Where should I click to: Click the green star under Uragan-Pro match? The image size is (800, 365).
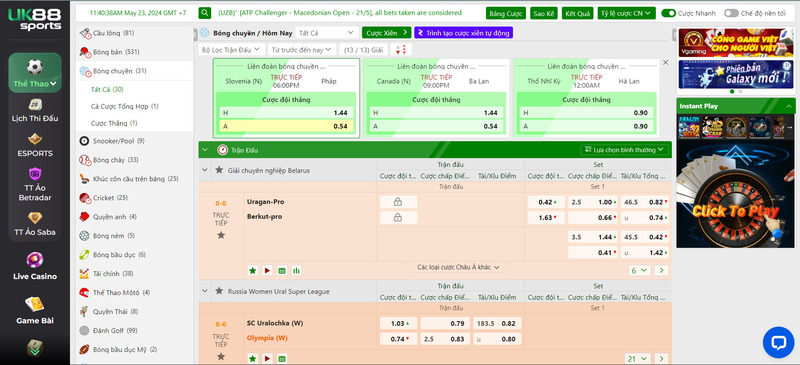pos(252,271)
